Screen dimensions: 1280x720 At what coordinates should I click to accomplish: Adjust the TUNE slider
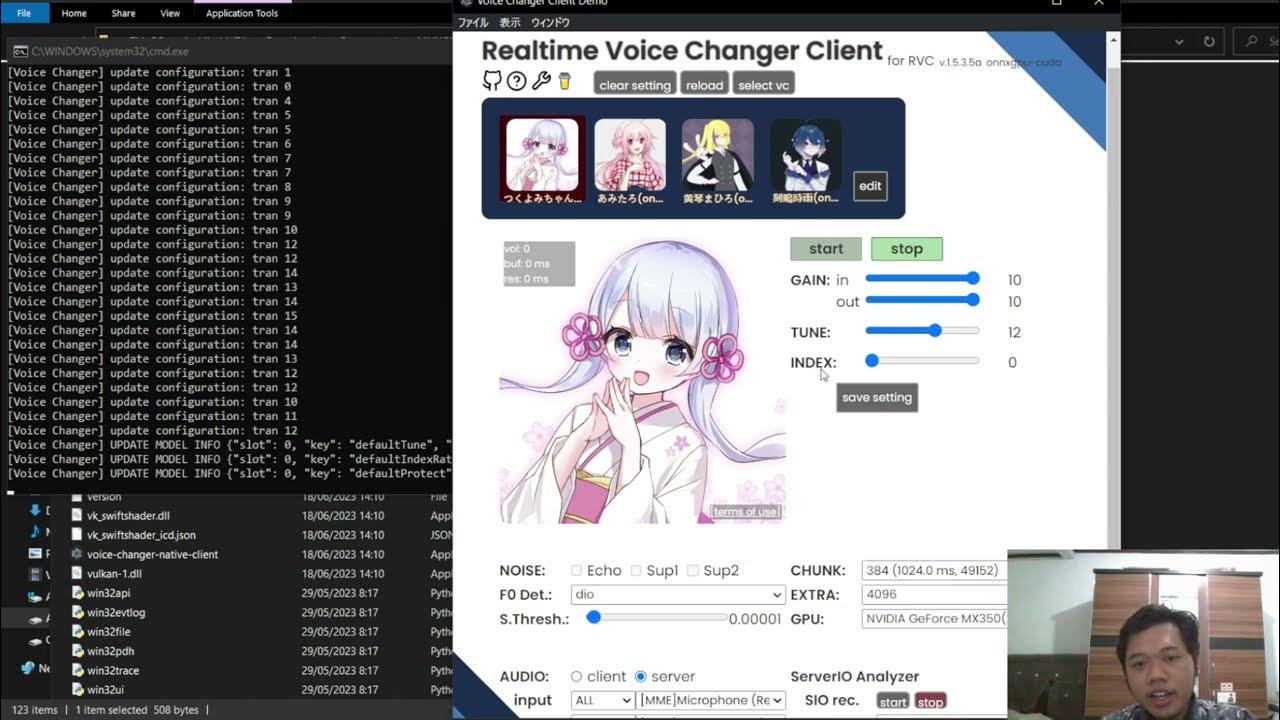(x=922, y=331)
